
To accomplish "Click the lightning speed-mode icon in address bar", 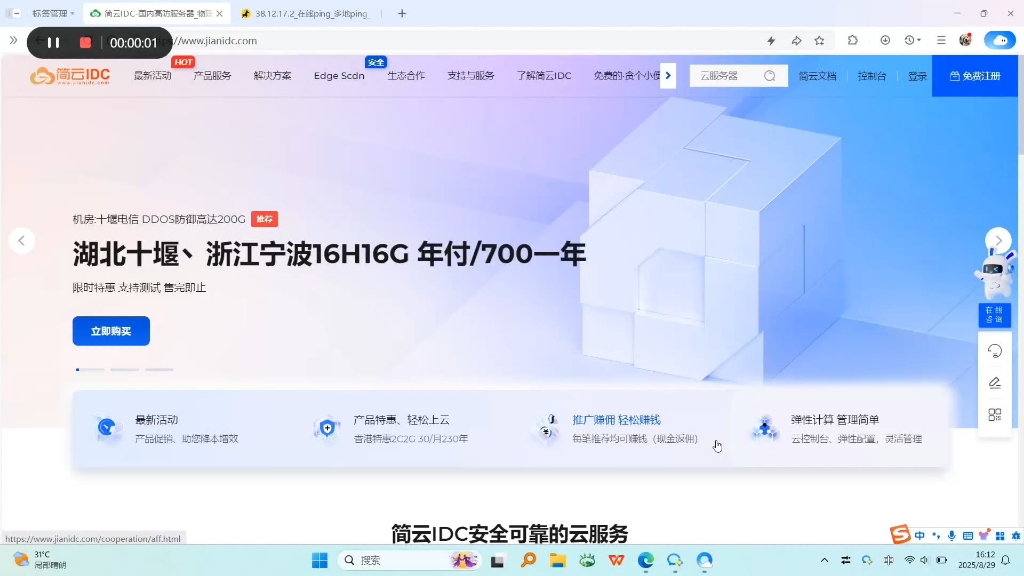I will tap(771, 40).
